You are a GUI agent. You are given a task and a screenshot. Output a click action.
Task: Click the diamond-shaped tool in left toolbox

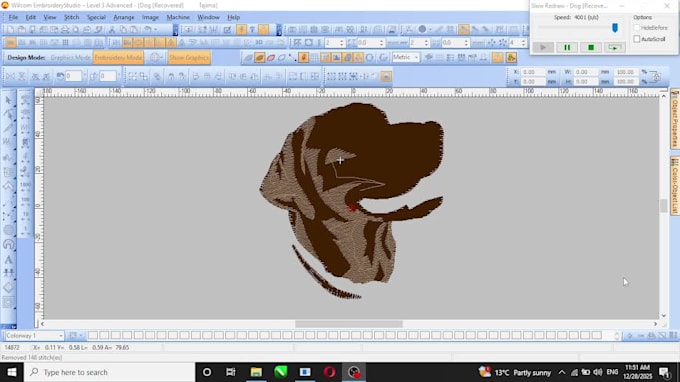8,287
